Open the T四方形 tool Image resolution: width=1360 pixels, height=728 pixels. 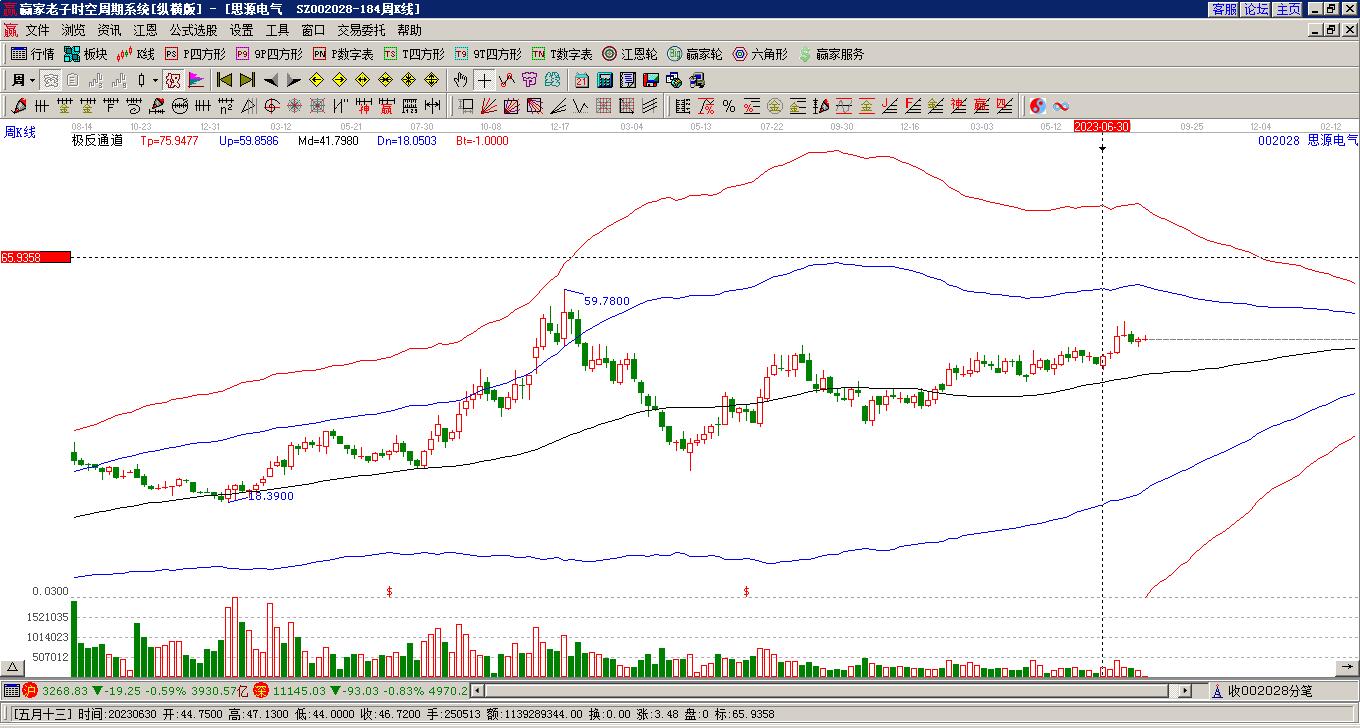(414, 54)
